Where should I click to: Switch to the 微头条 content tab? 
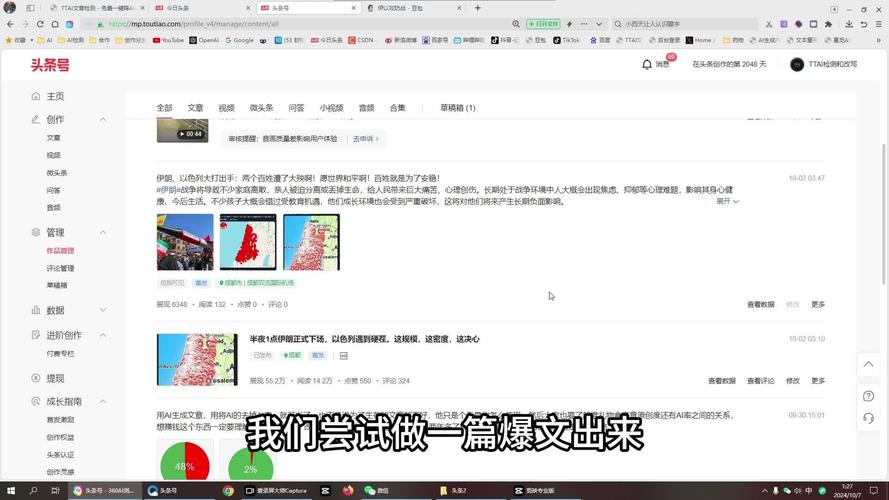coord(261,108)
